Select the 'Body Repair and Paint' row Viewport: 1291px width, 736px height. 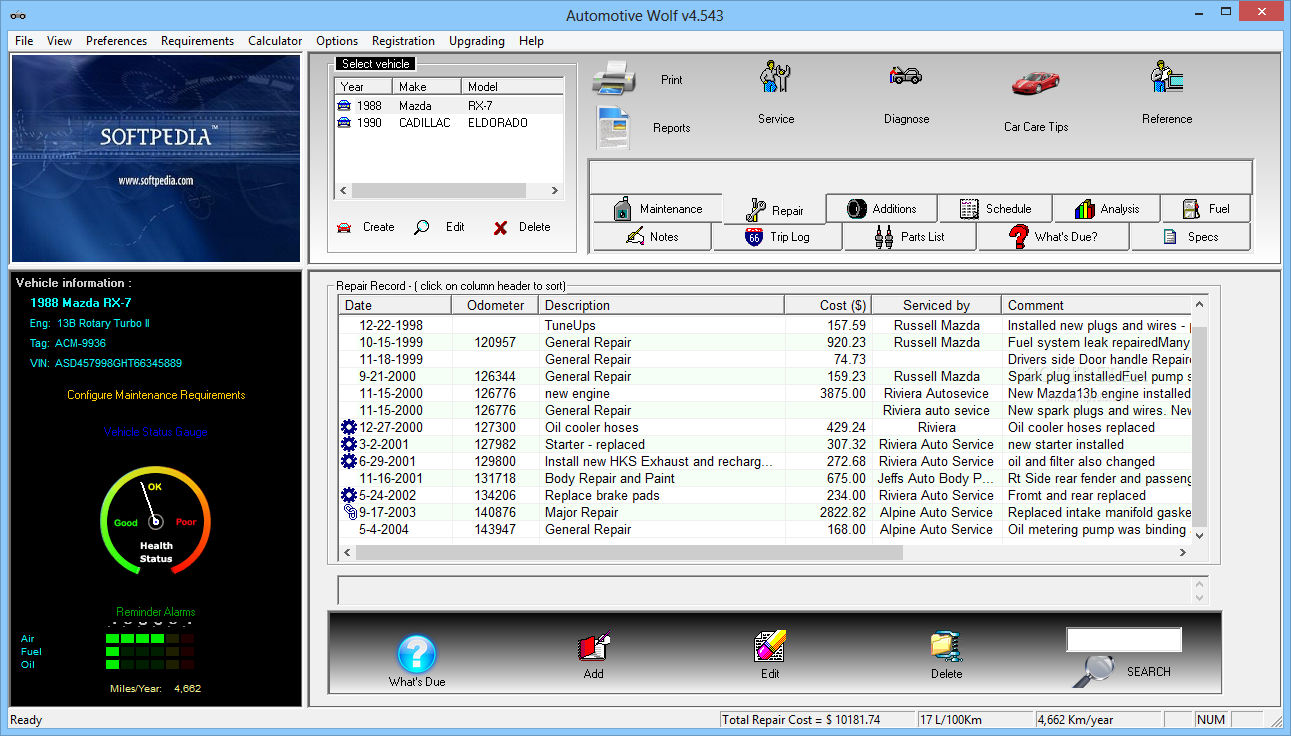pos(766,478)
